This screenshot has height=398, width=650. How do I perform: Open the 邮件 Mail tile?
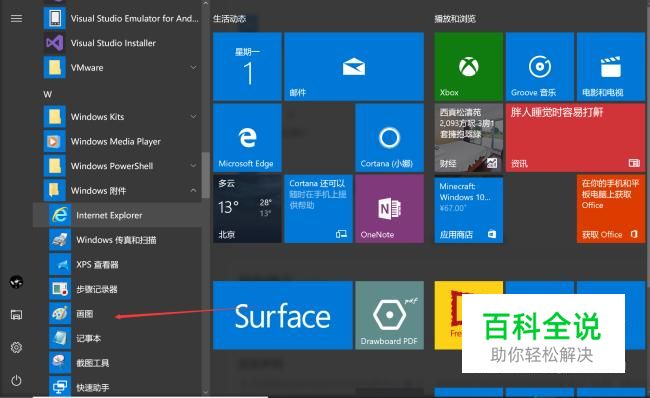click(x=354, y=66)
